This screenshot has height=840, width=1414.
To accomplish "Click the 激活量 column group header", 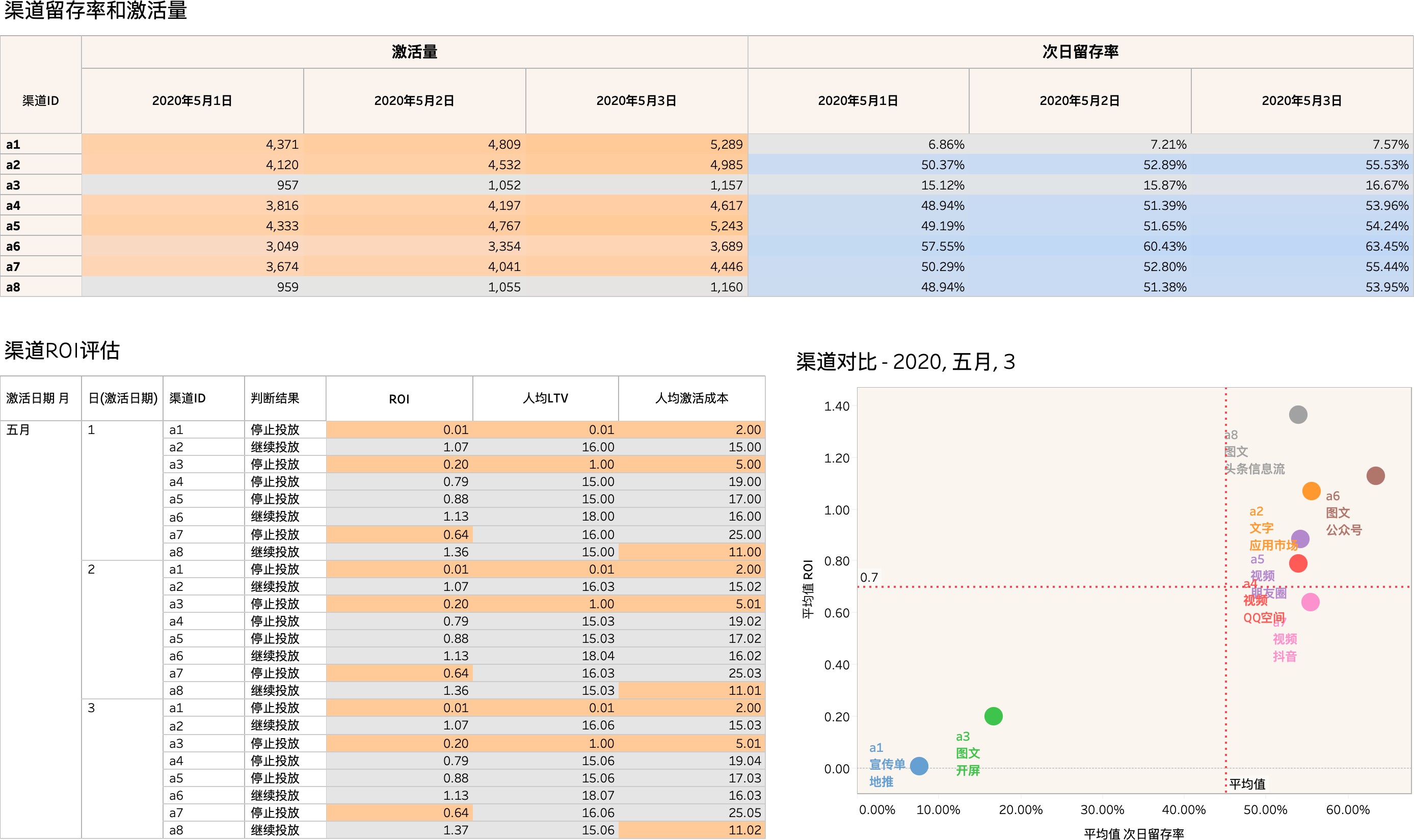I will click(414, 52).
